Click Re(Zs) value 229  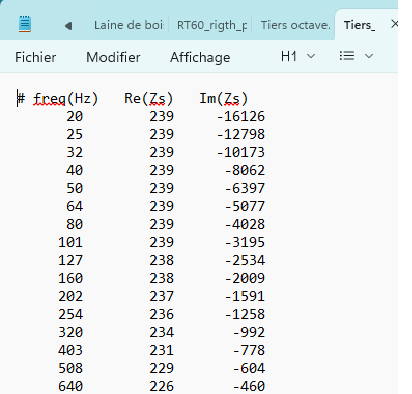click(x=161, y=368)
